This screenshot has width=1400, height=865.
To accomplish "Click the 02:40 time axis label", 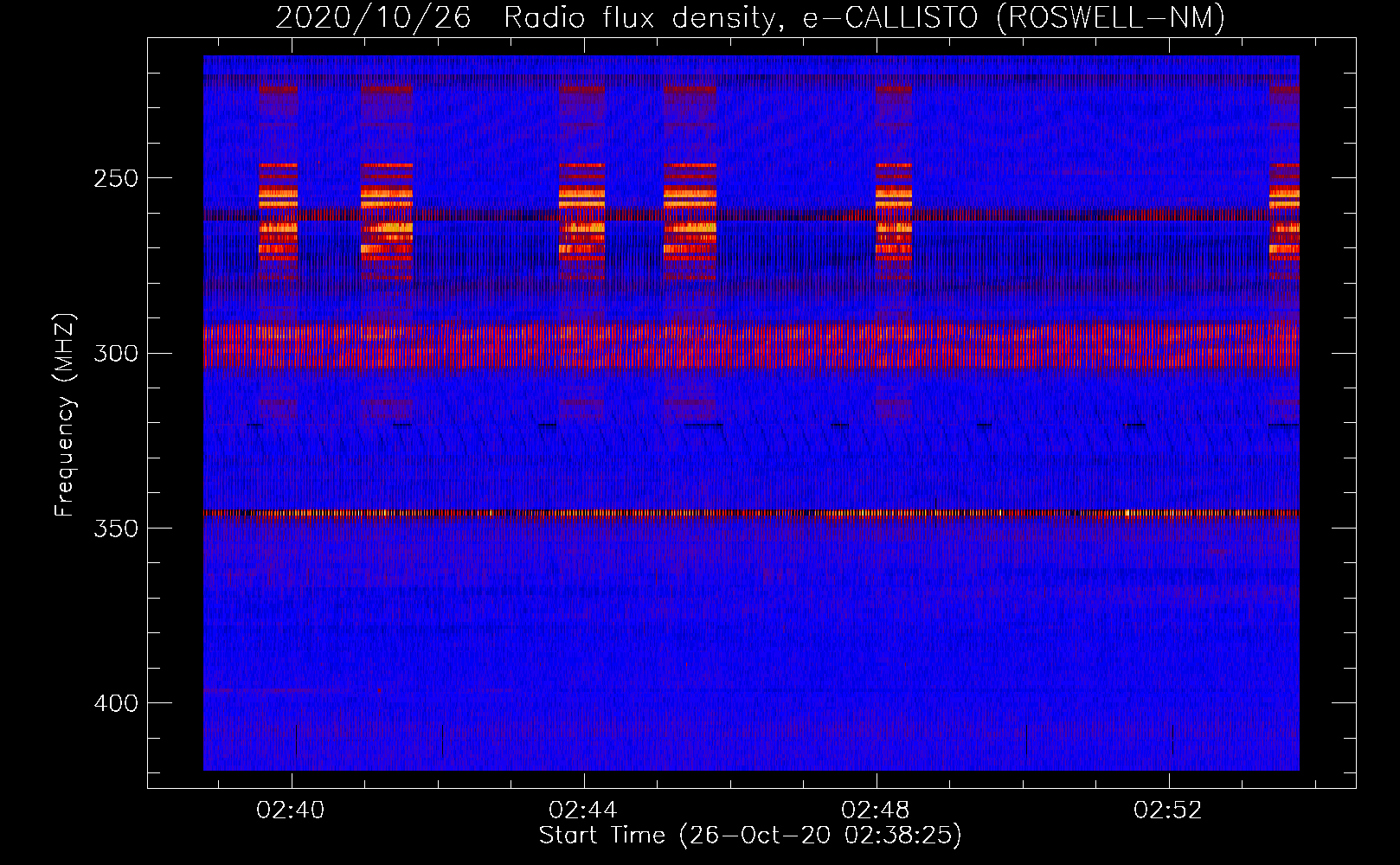I will [x=291, y=810].
